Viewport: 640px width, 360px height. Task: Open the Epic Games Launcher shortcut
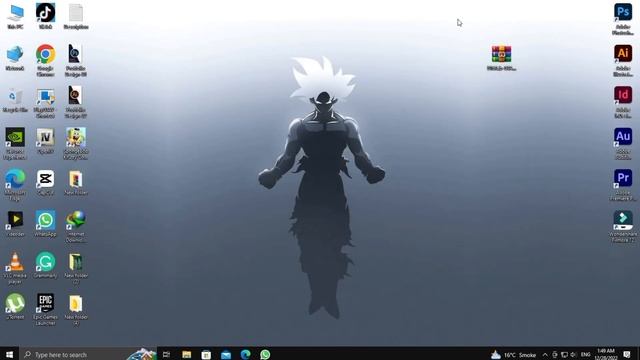(45, 309)
